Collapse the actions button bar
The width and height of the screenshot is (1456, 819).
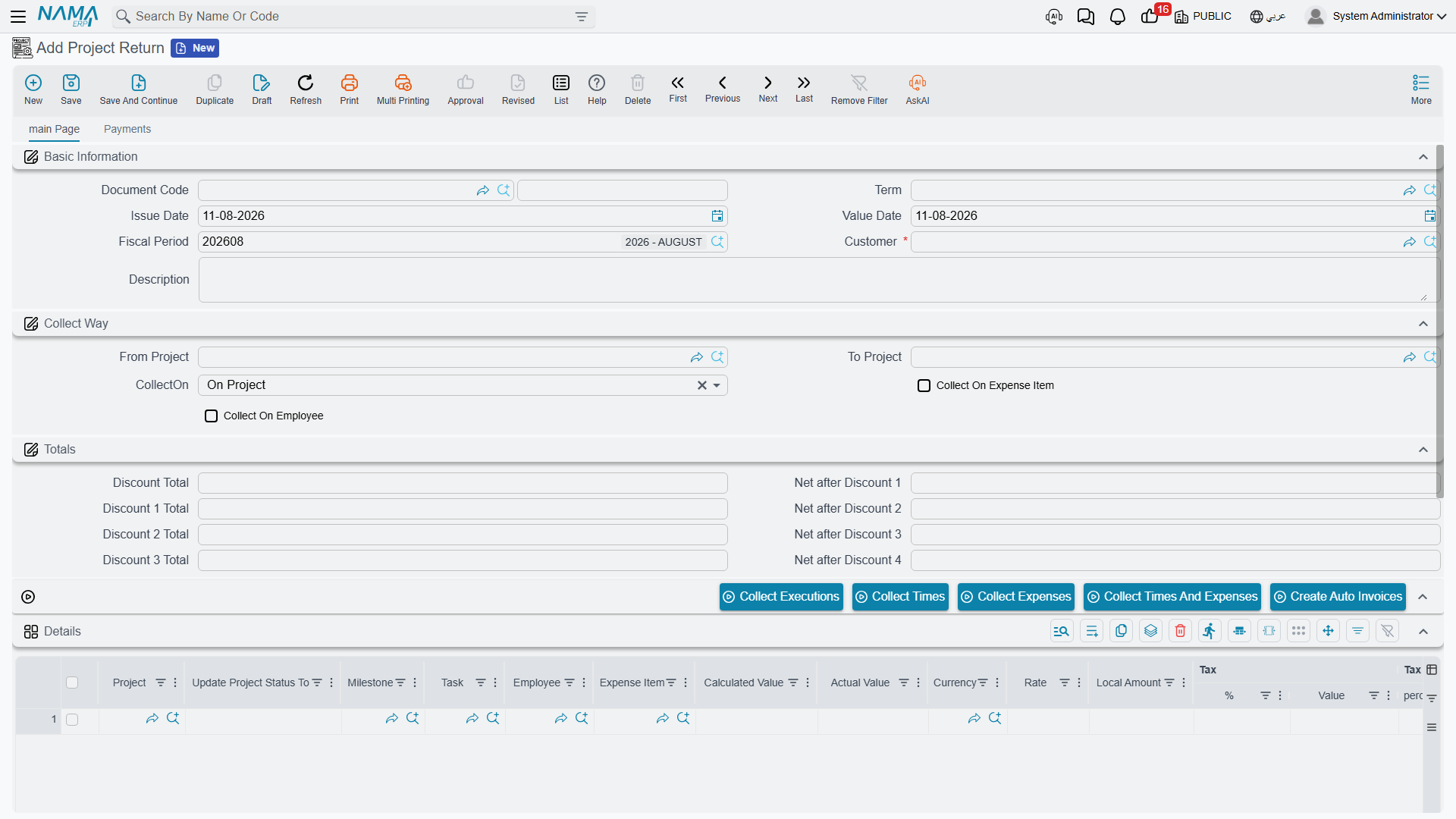(x=1423, y=597)
